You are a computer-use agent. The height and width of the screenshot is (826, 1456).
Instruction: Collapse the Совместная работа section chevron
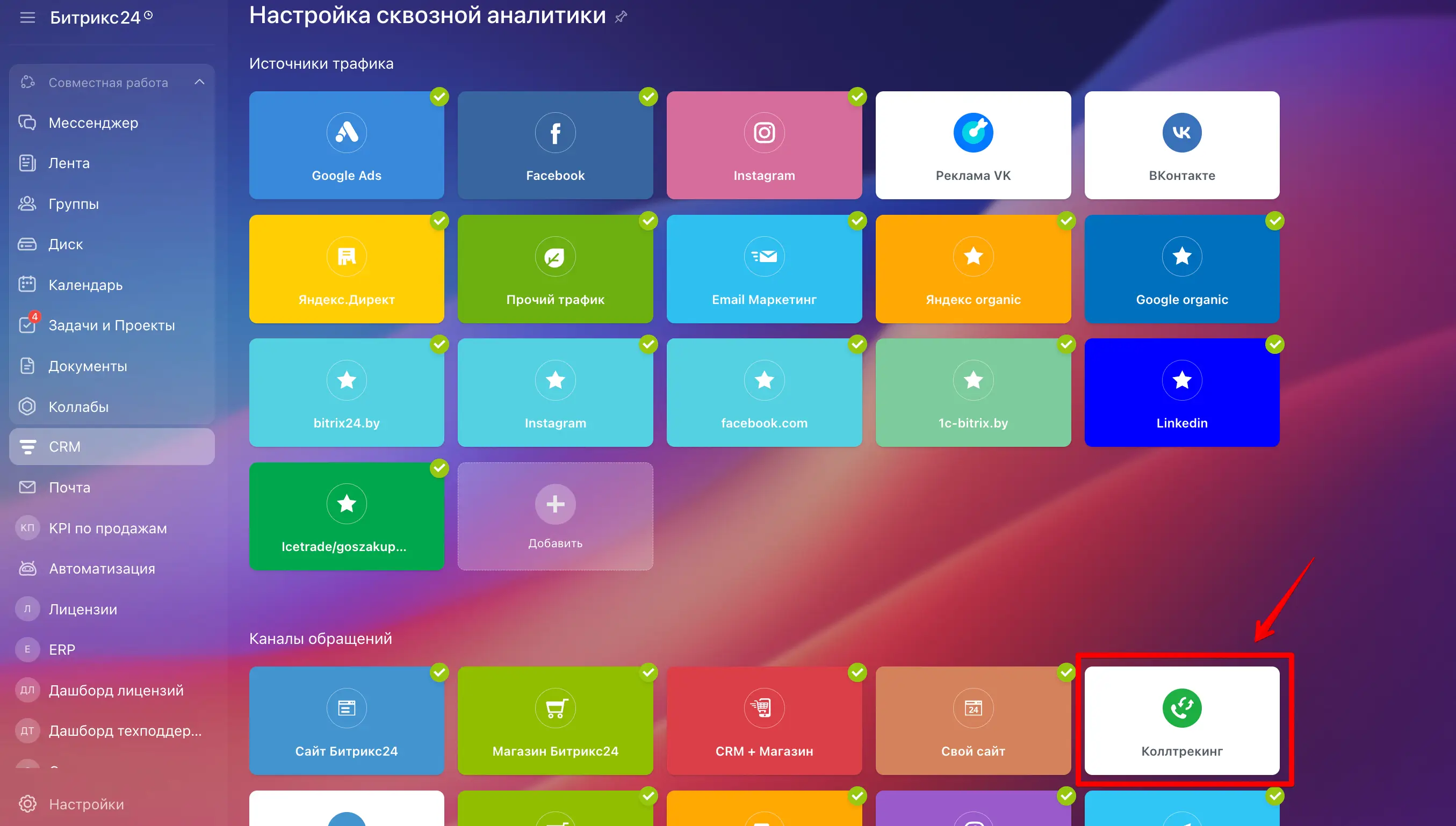click(199, 82)
